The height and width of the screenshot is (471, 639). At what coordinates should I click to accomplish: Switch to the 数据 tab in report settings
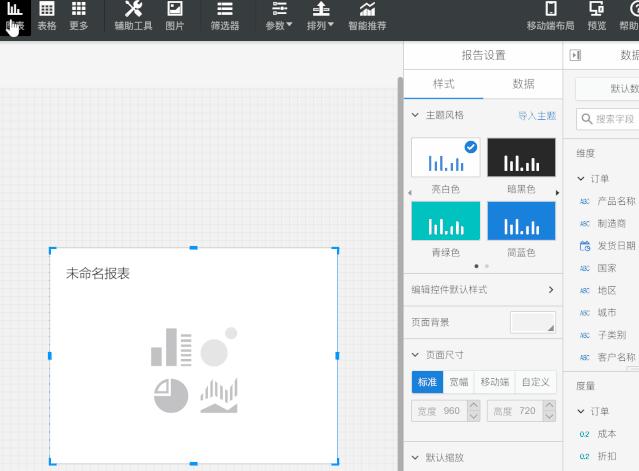523,84
